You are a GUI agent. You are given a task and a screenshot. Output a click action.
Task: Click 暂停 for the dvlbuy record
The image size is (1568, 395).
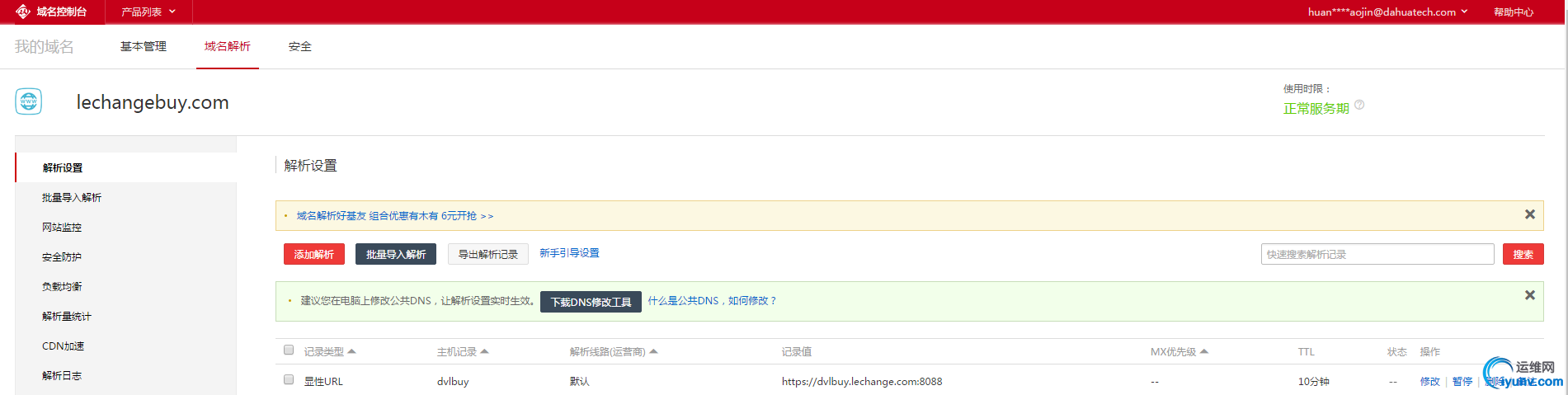coord(1462,381)
